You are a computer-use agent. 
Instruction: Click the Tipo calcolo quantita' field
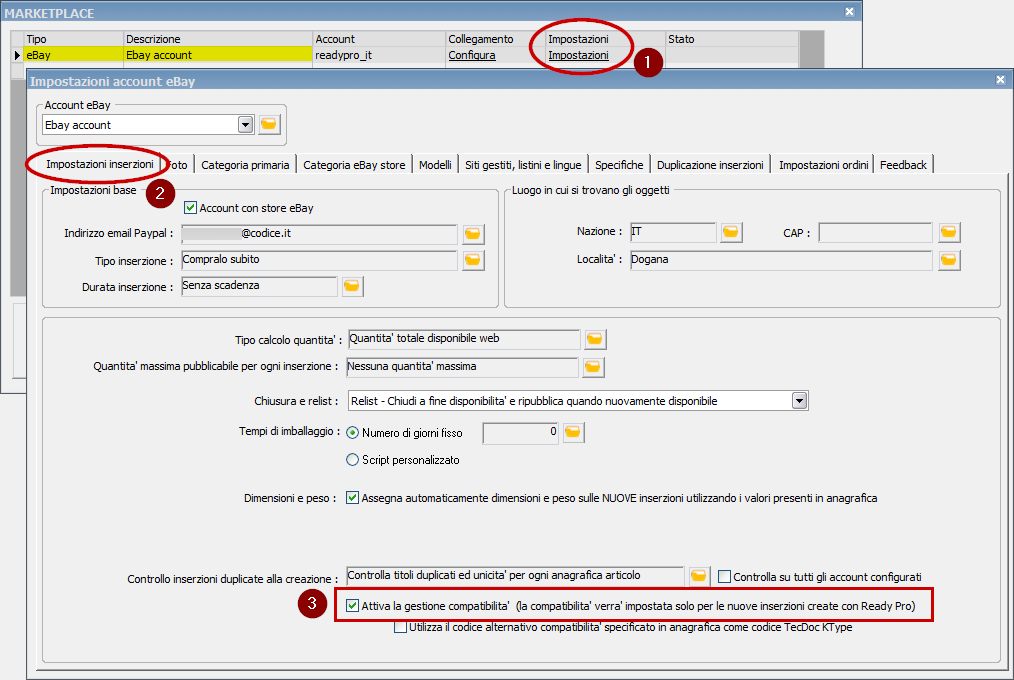[x=464, y=339]
